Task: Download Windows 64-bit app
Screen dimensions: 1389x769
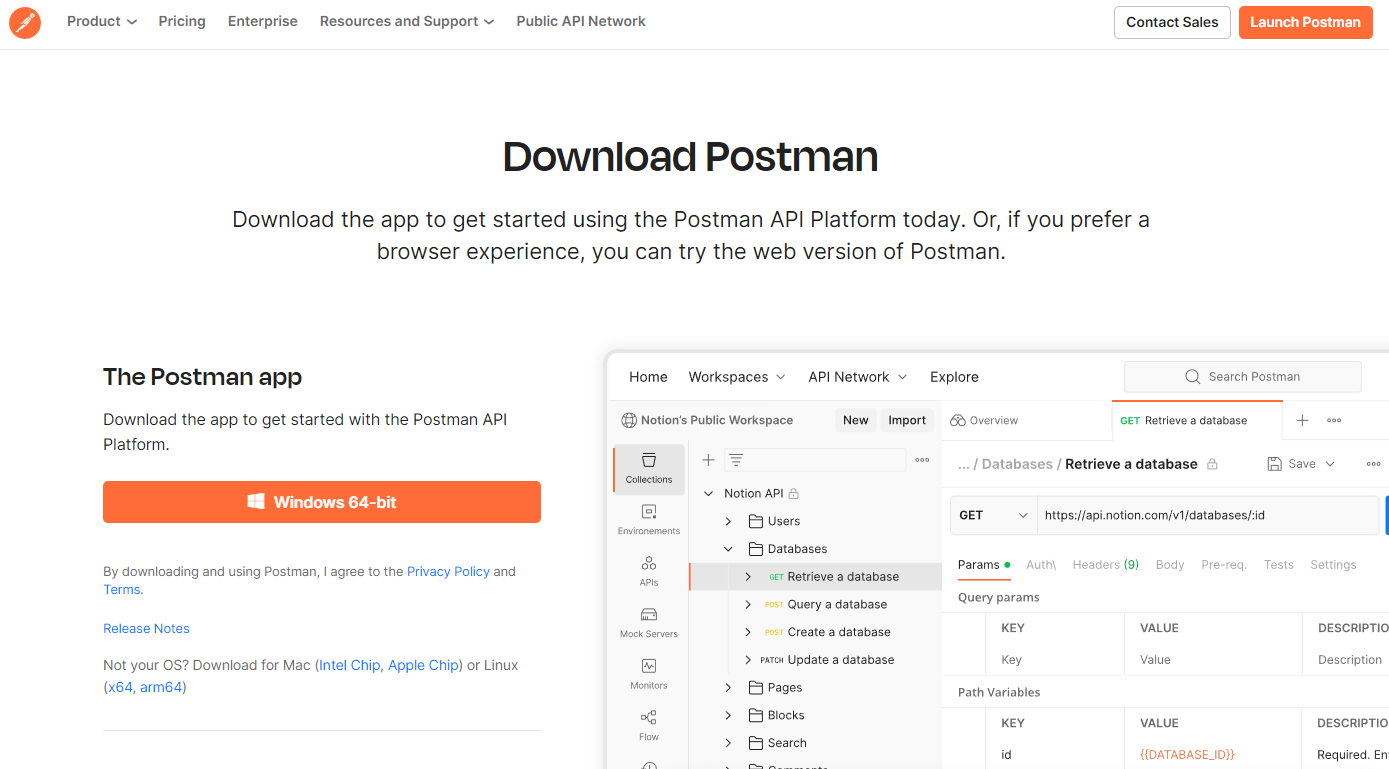Action: click(x=322, y=502)
